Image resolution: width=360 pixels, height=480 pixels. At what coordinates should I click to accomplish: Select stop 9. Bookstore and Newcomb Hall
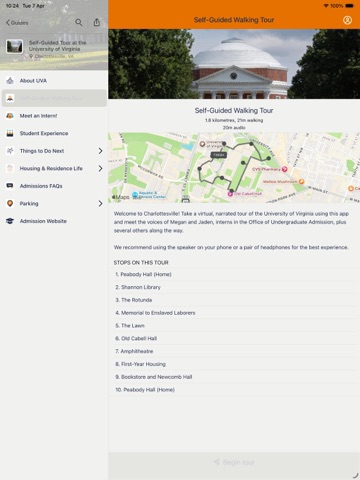point(234,377)
